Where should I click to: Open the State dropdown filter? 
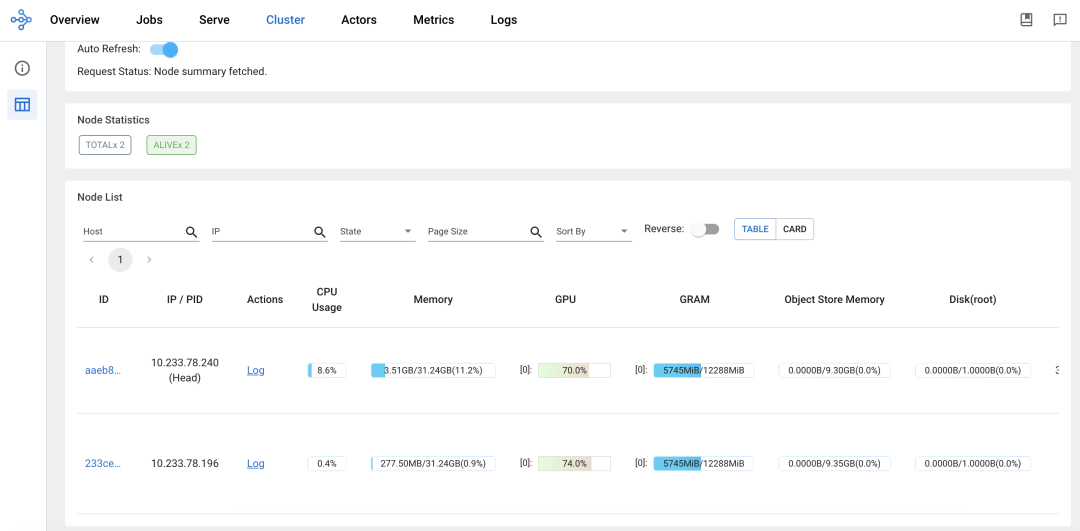click(x=377, y=232)
